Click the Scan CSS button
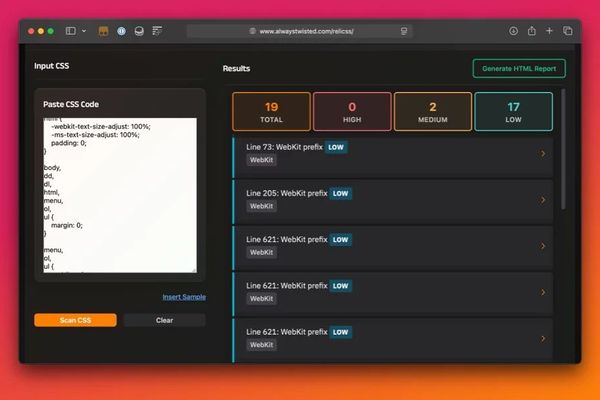Image resolution: width=600 pixels, height=400 pixels. [75, 320]
